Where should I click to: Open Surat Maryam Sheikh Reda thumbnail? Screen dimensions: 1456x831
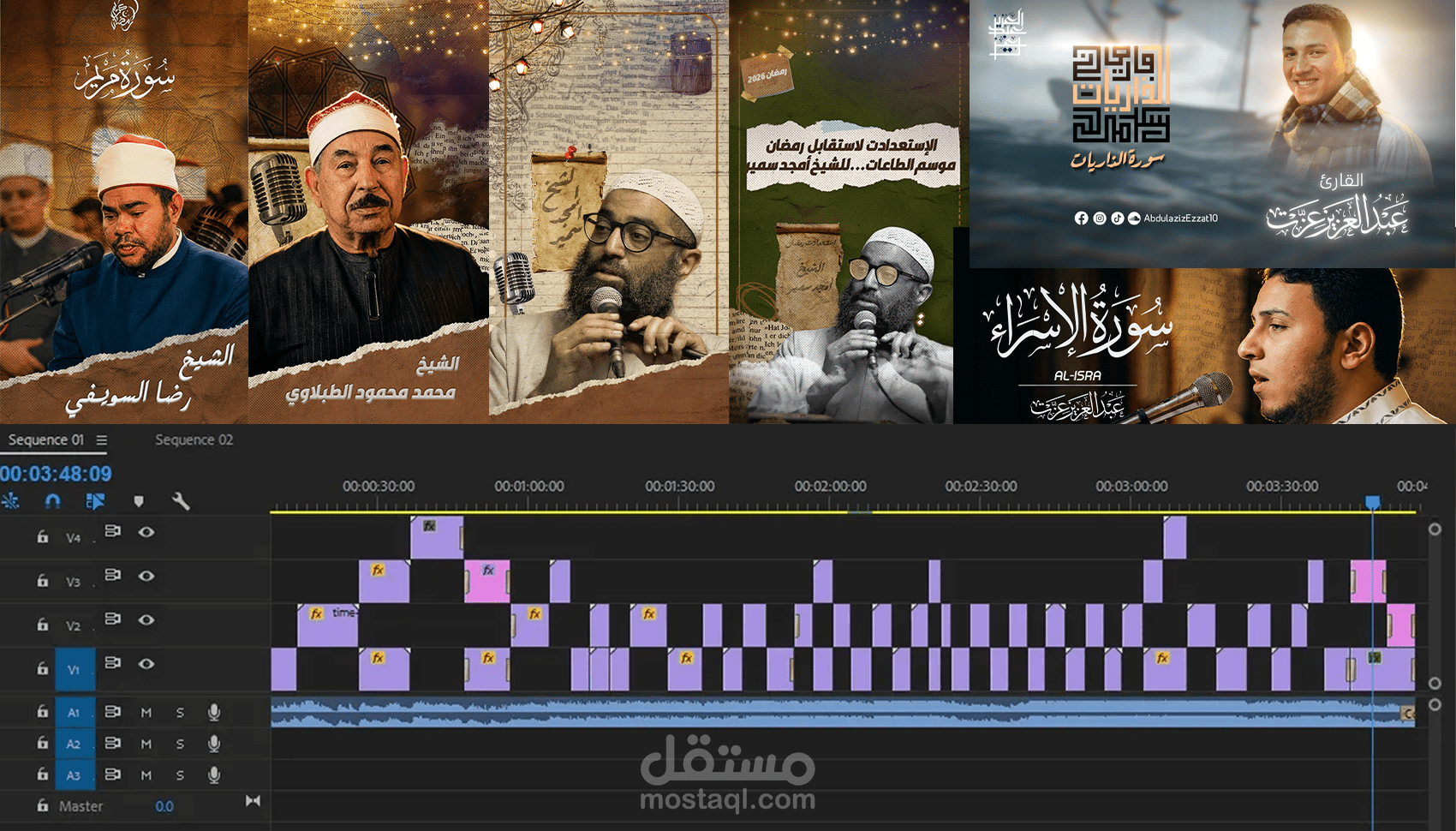click(x=124, y=212)
